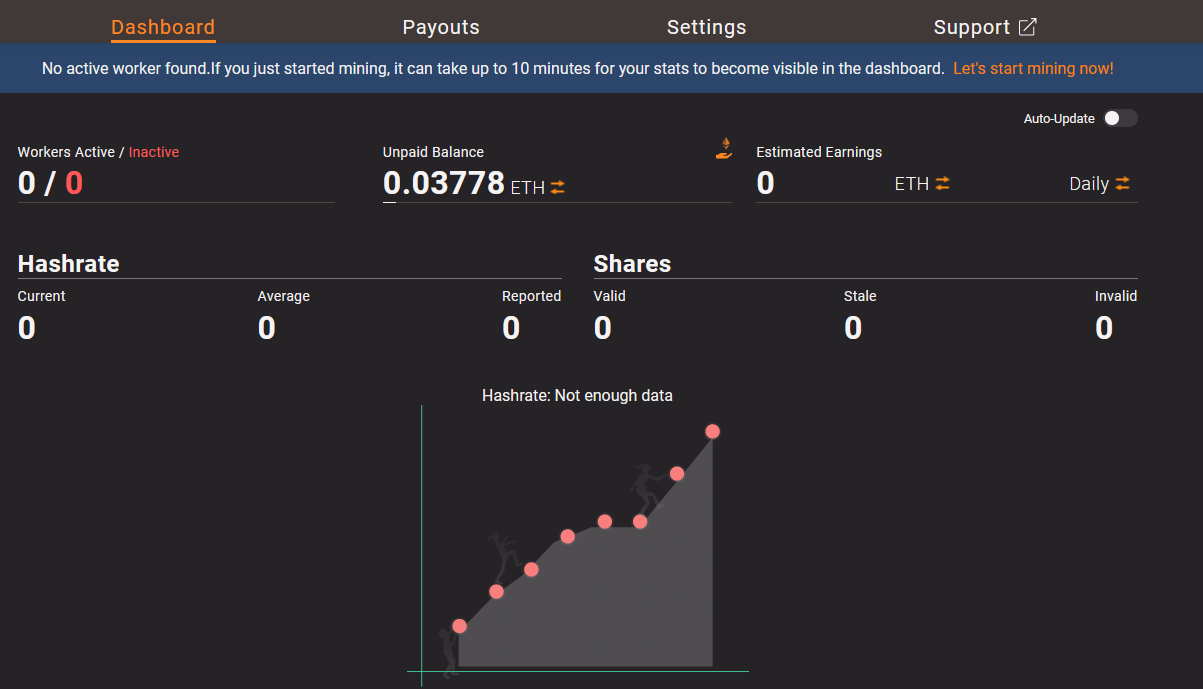The image size is (1203, 689).
Task: Click the topmost red chart data point
Action: coord(712,431)
